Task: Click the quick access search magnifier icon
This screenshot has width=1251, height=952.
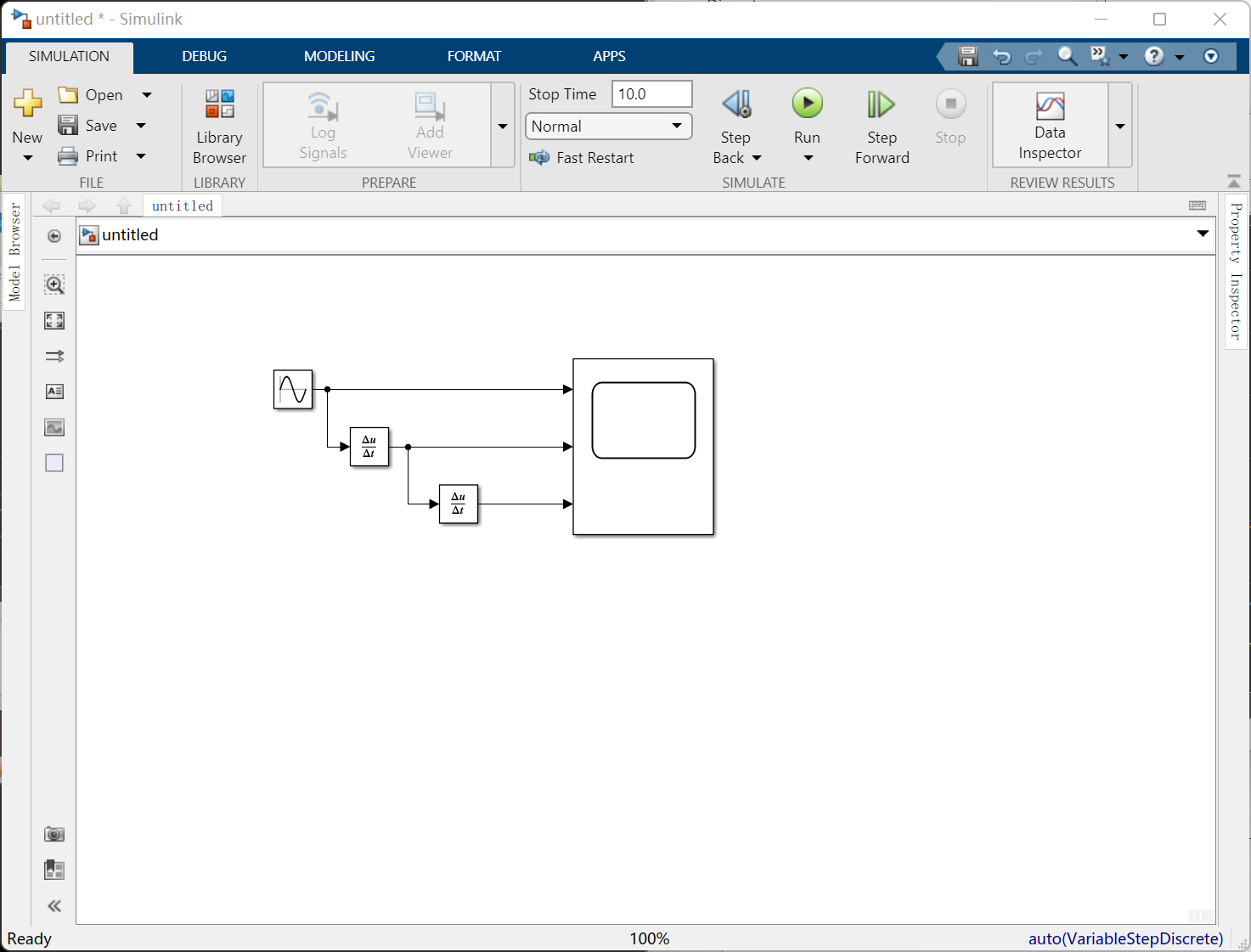Action: 1067,56
